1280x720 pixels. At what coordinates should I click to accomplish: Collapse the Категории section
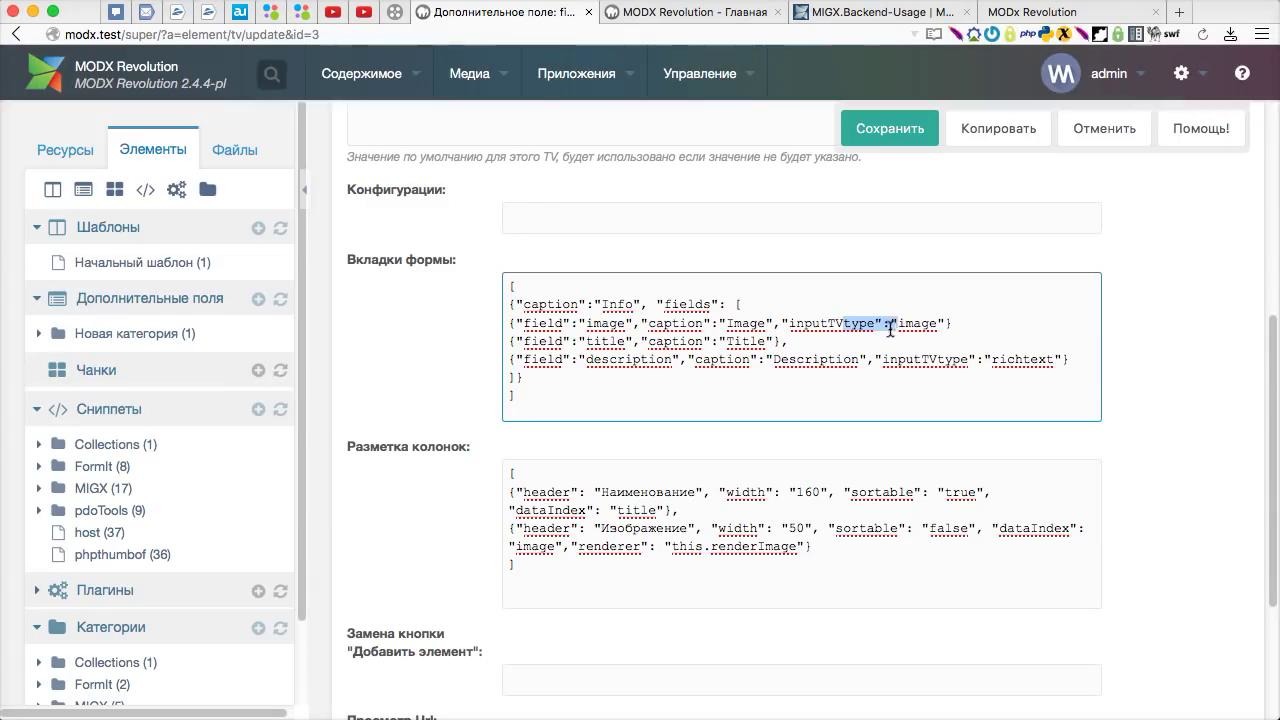37,628
